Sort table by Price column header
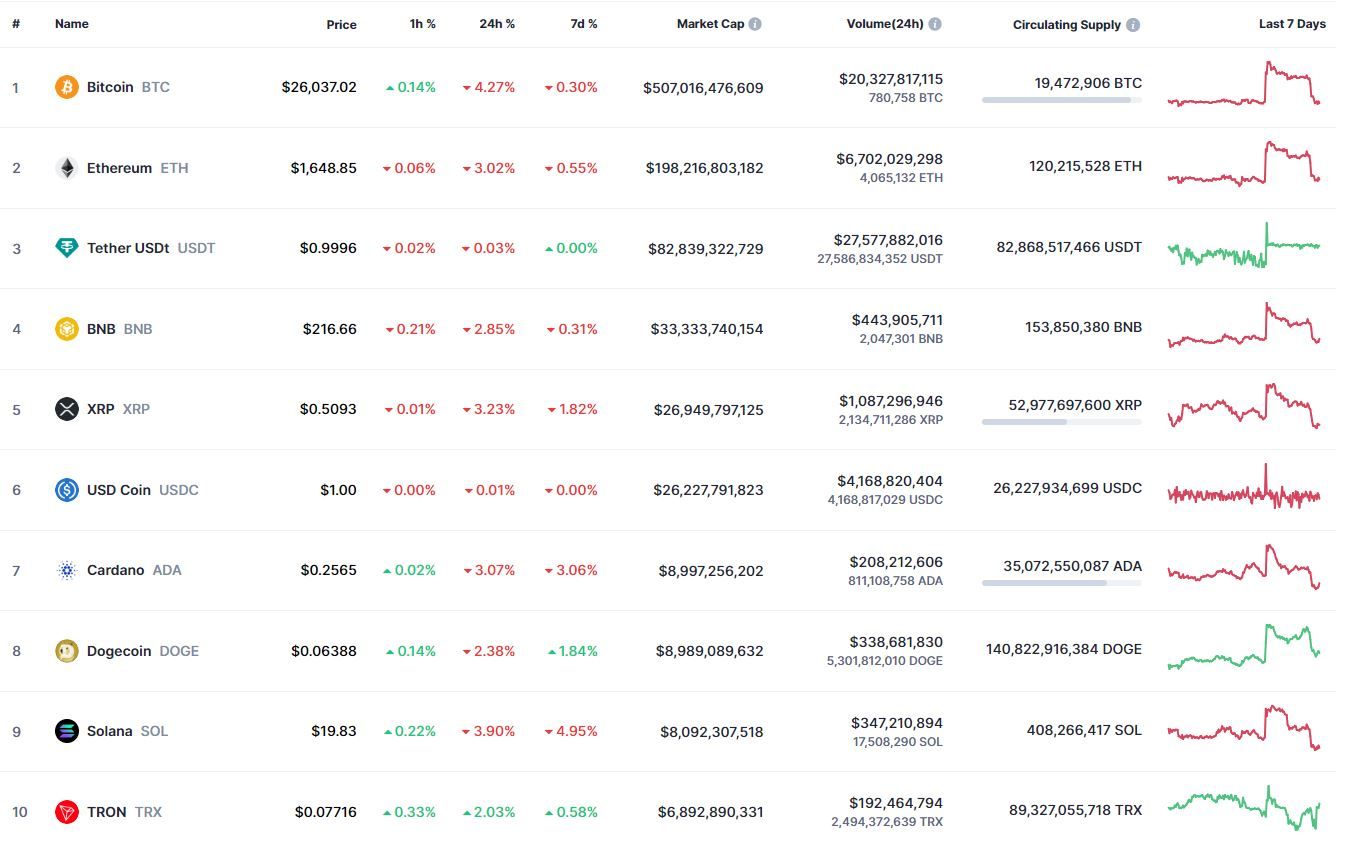The image size is (1347, 844). (341, 24)
